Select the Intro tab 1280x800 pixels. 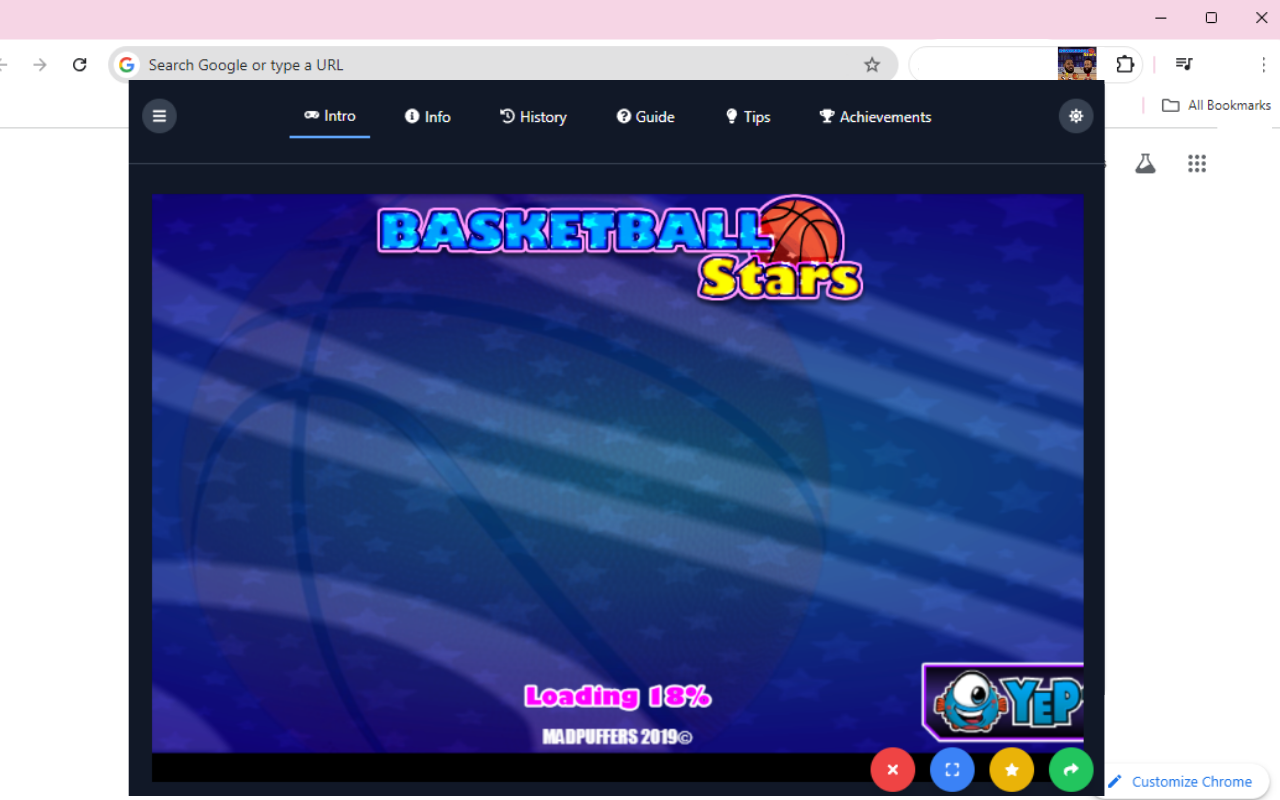pos(329,116)
